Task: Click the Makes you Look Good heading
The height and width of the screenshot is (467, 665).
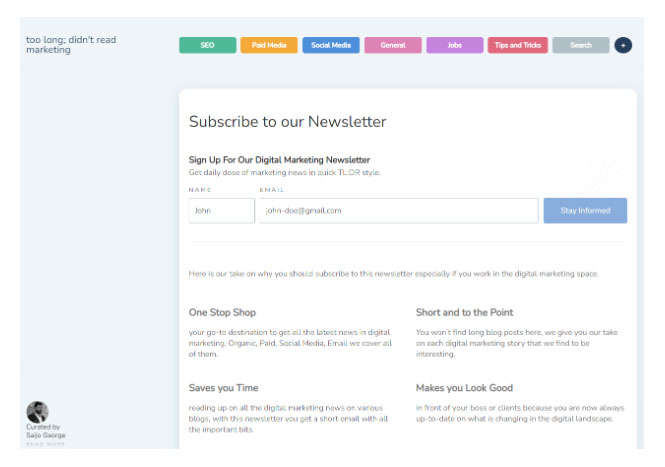Action: click(464, 388)
